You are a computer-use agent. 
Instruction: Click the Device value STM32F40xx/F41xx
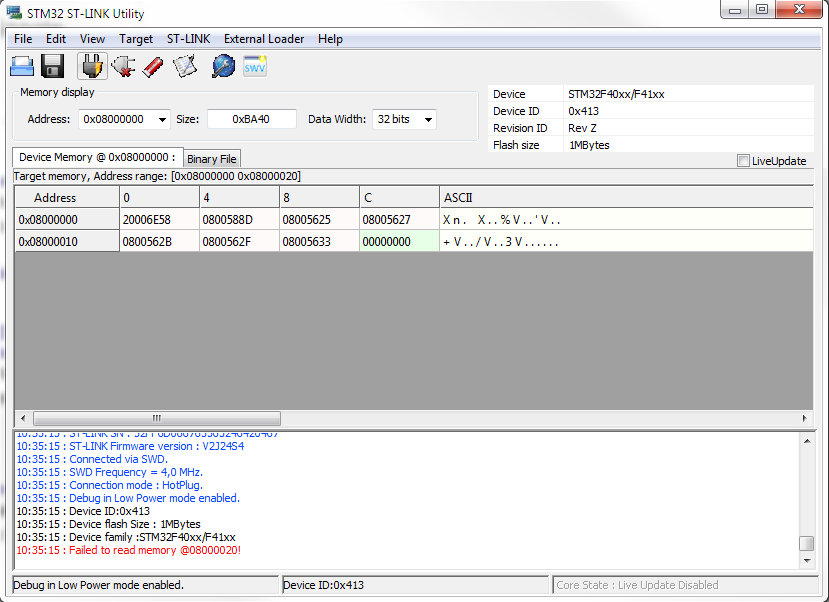pos(616,94)
